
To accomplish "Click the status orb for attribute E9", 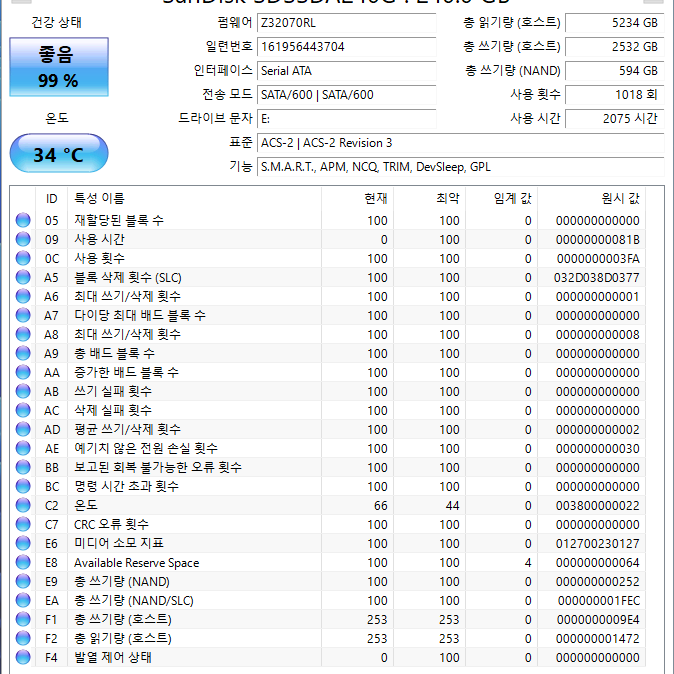I will coord(23,581).
